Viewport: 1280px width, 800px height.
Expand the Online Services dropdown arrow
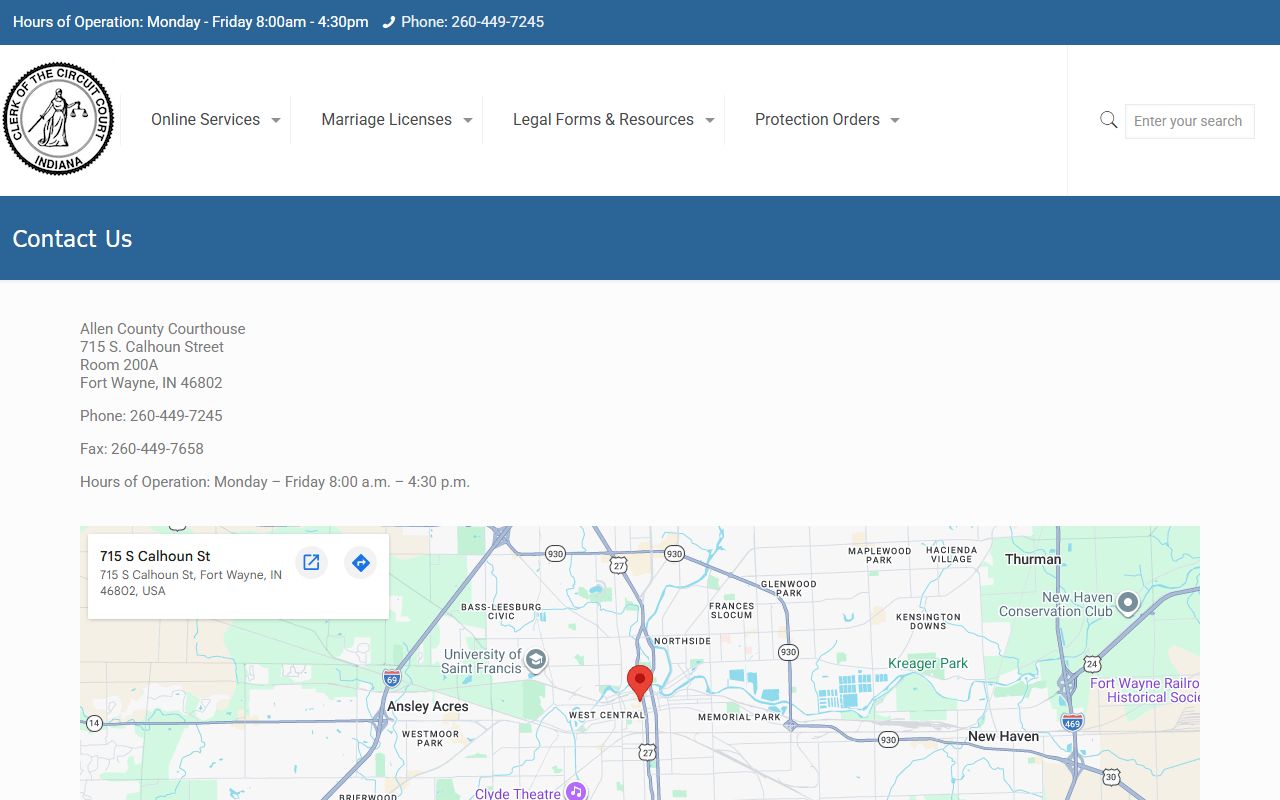pyautogui.click(x=276, y=120)
